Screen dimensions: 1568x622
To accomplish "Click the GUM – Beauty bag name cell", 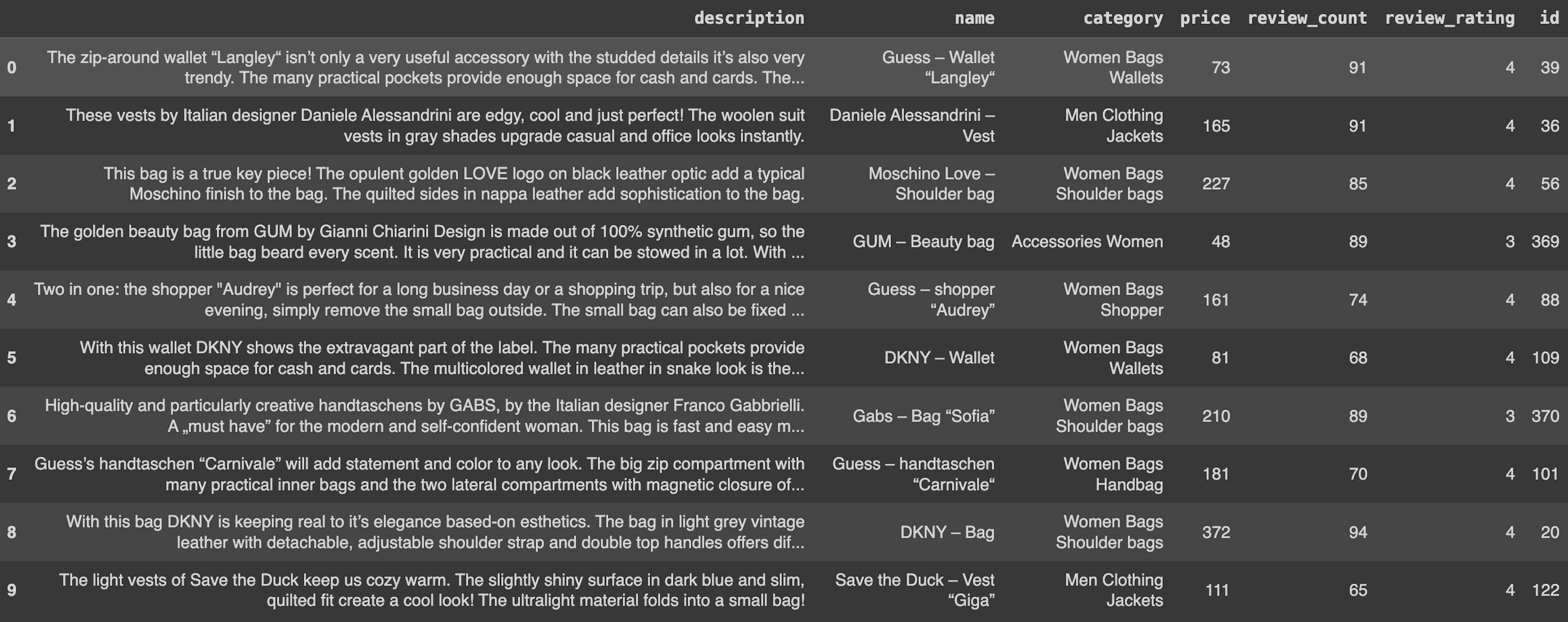I will [923, 242].
